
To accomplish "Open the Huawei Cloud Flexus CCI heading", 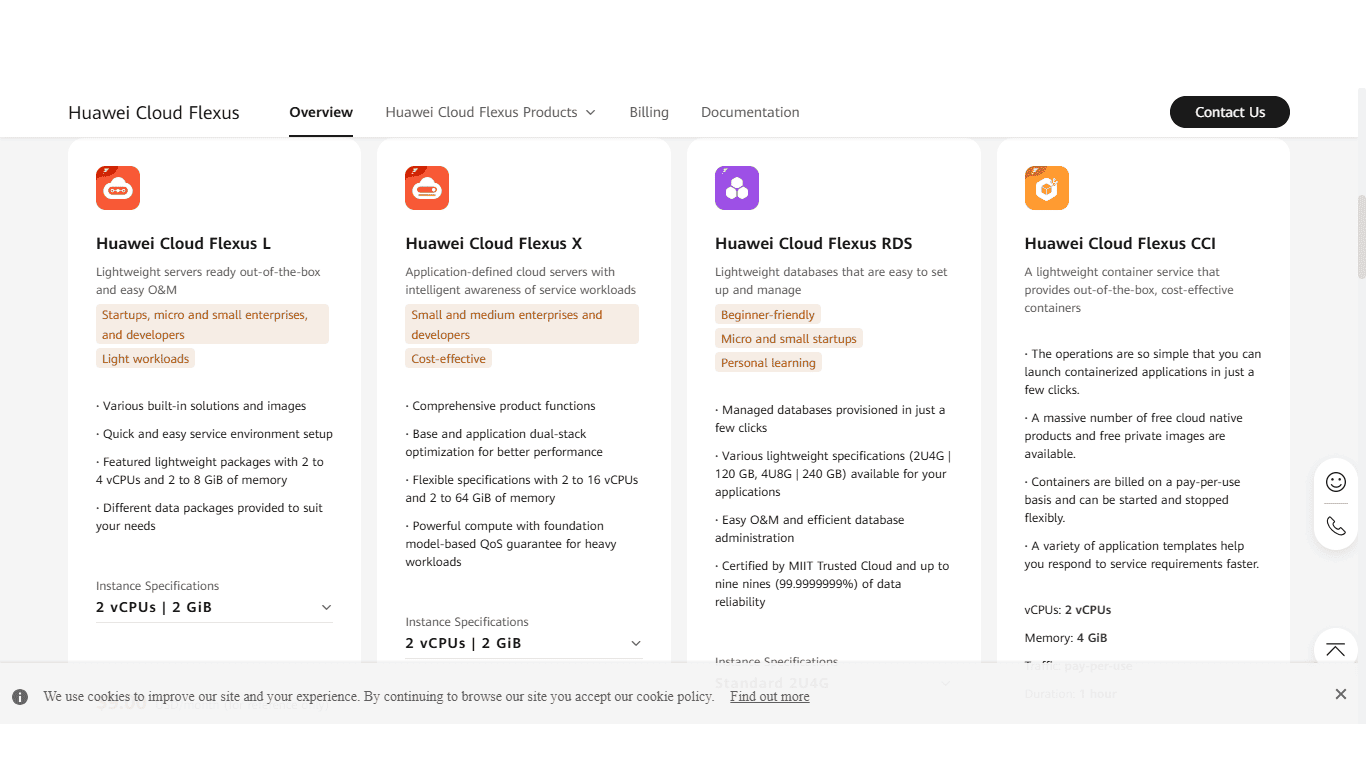I will pos(1120,243).
